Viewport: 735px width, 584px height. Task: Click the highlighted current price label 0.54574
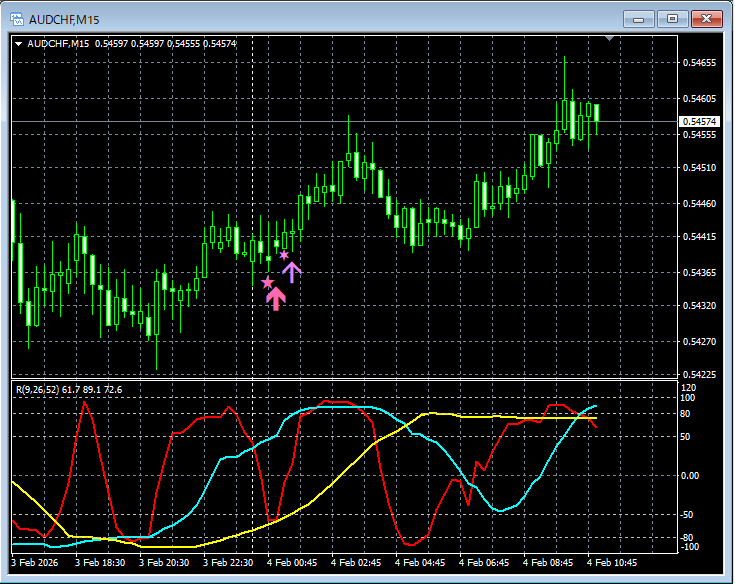(x=699, y=121)
